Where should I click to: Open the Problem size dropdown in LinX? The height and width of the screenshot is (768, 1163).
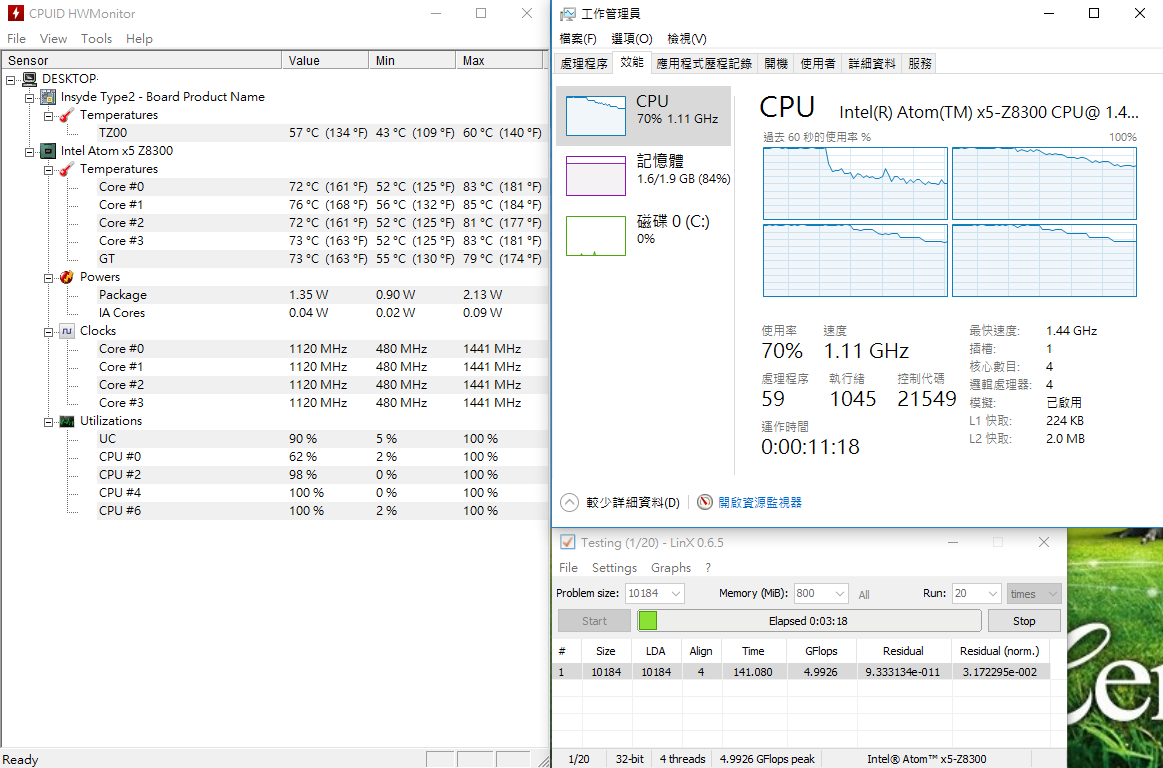[676, 594]
